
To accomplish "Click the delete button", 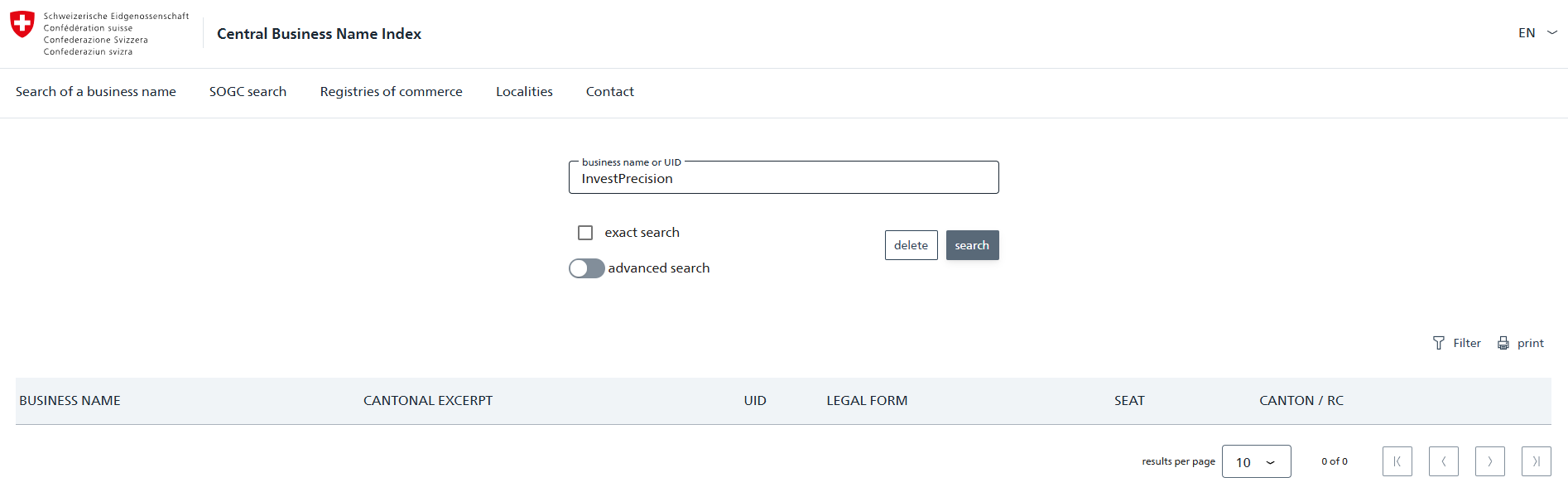I will (x=911, y=245).
